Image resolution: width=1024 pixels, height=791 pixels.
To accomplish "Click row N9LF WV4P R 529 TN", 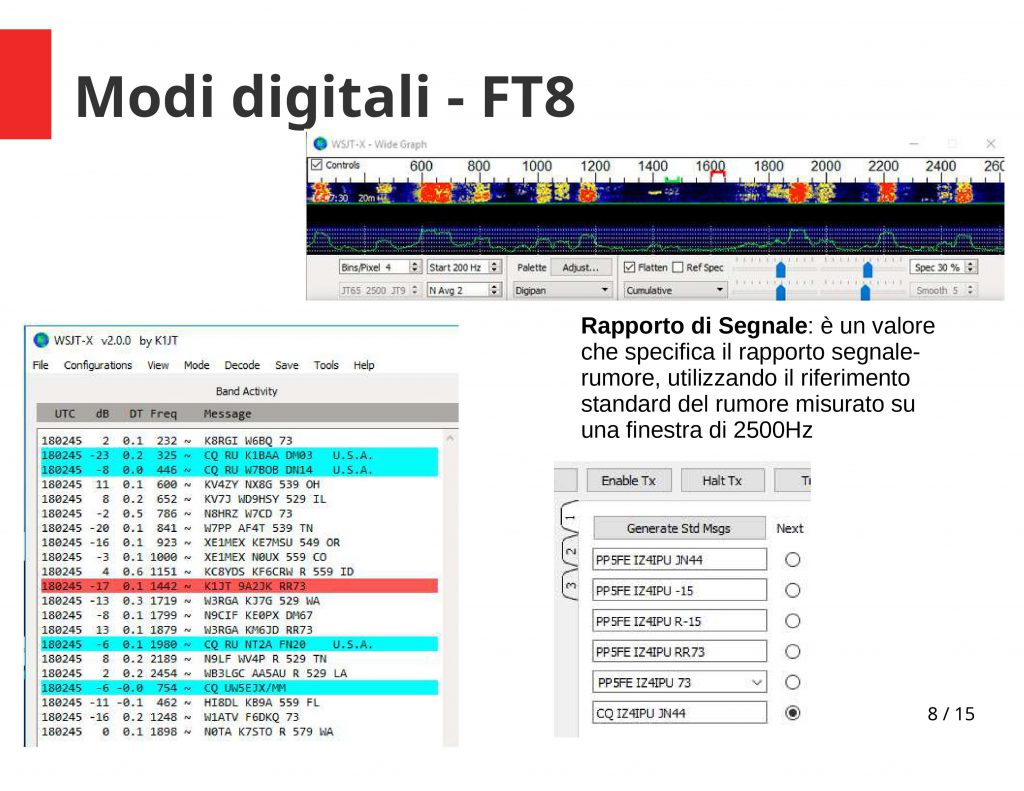I will pyautogui.click(x=239, y=658).
